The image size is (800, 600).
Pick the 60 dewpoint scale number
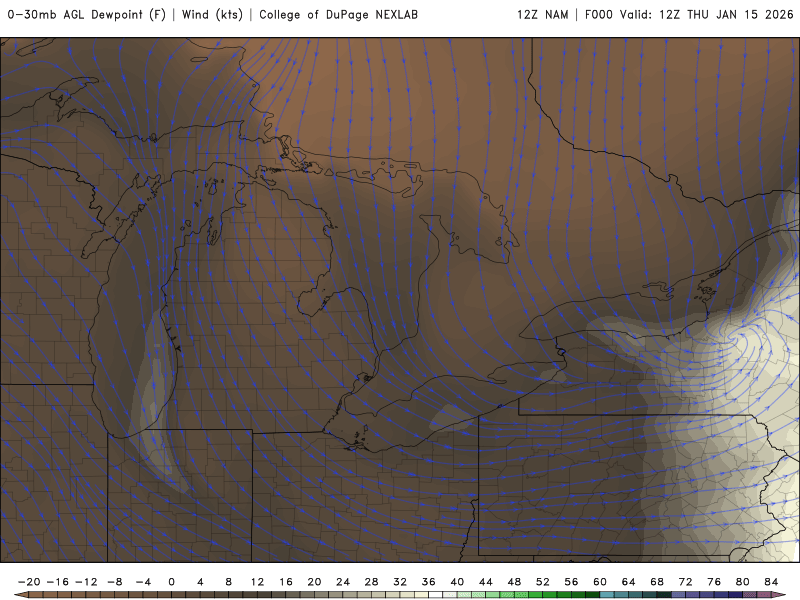coord(600,582)
